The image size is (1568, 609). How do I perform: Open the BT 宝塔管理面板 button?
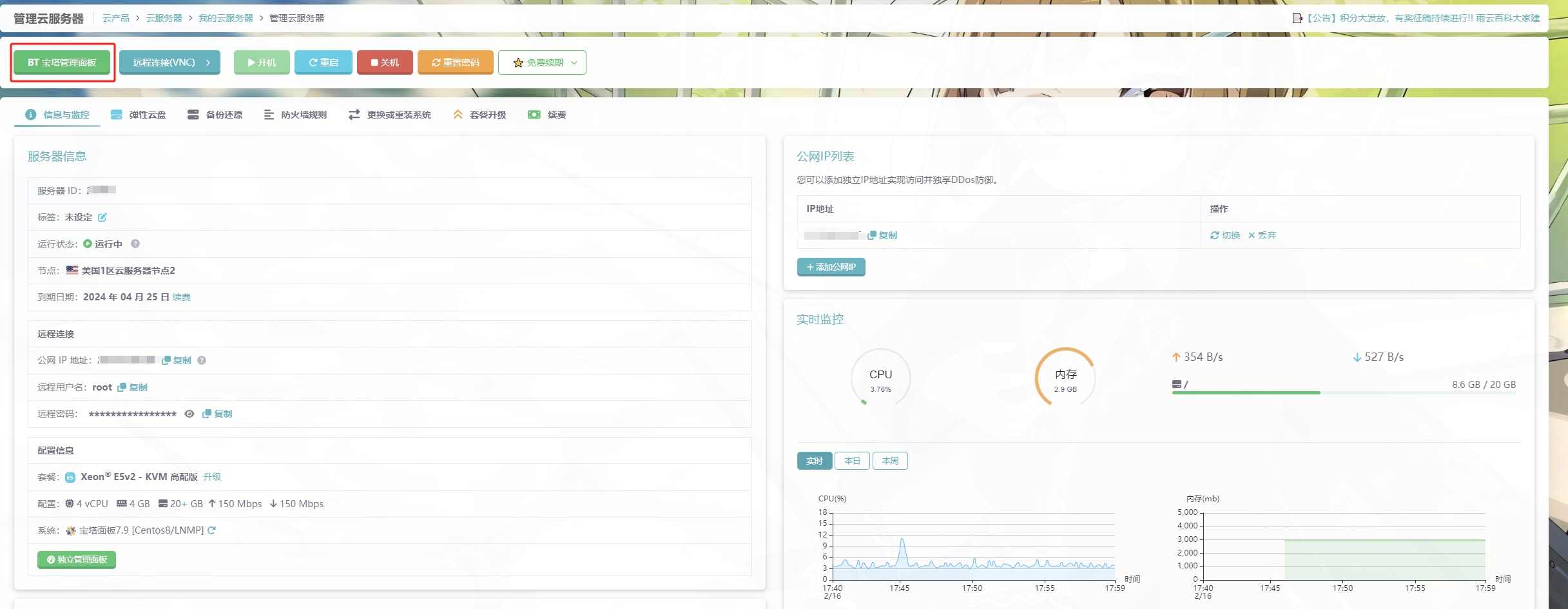click(62, 63)
